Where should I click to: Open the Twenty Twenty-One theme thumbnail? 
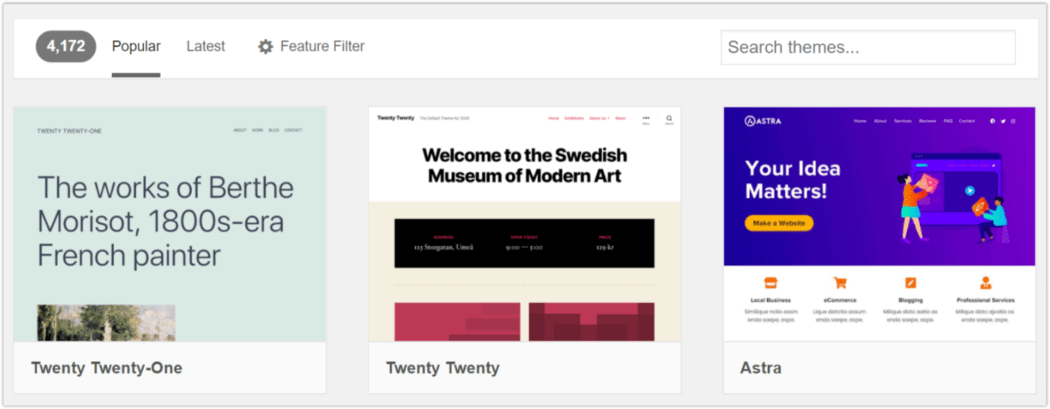(x=170, y=224)
